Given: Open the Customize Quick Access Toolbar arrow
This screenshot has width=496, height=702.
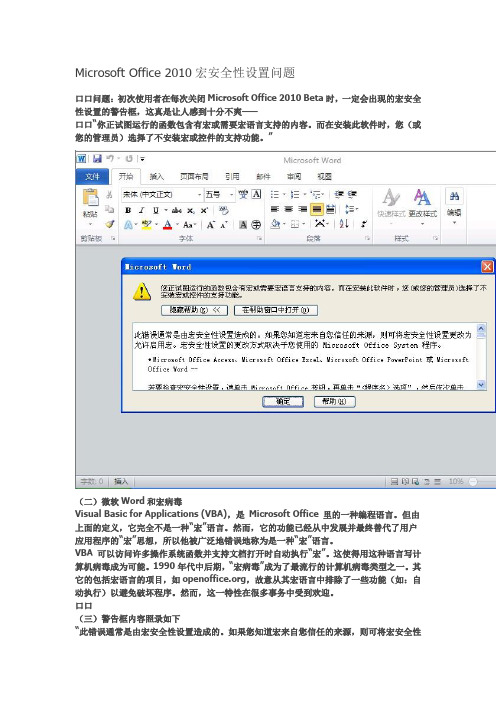Looking at the screenshot, I should click(142, 158).
